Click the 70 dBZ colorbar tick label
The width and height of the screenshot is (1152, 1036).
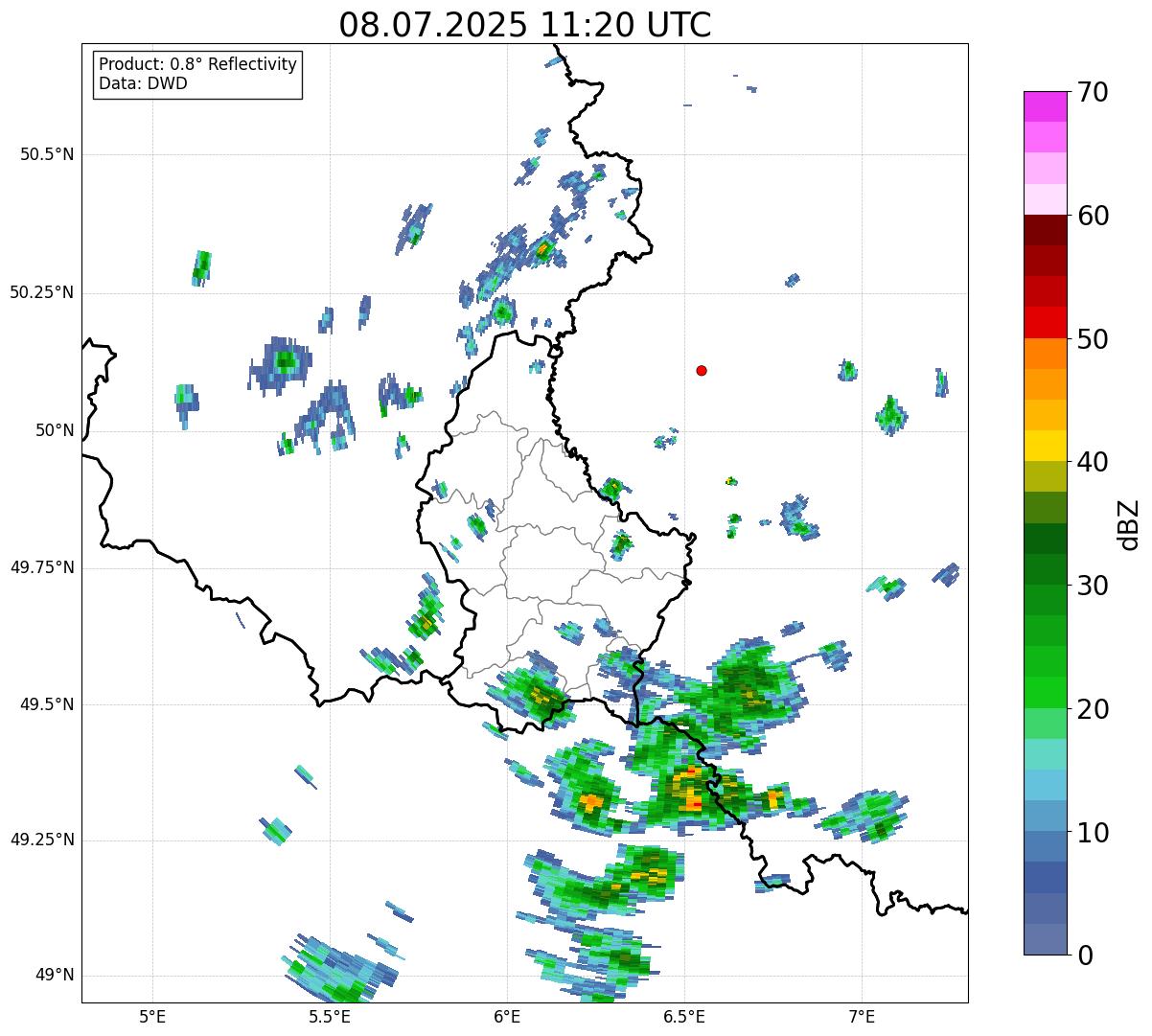pyautogui.click(x=1093, y=92)
